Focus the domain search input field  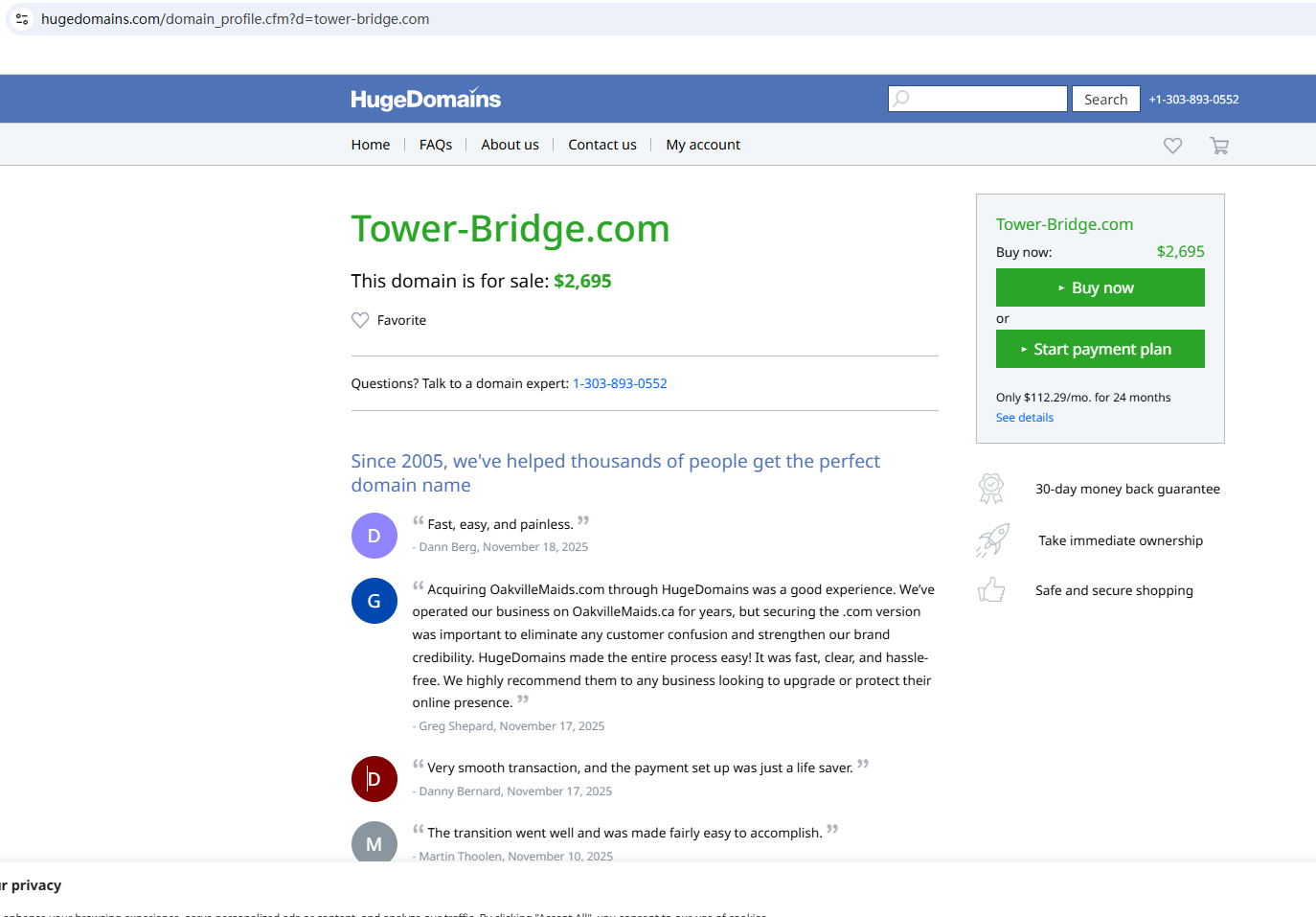click(x=987, y=99)
